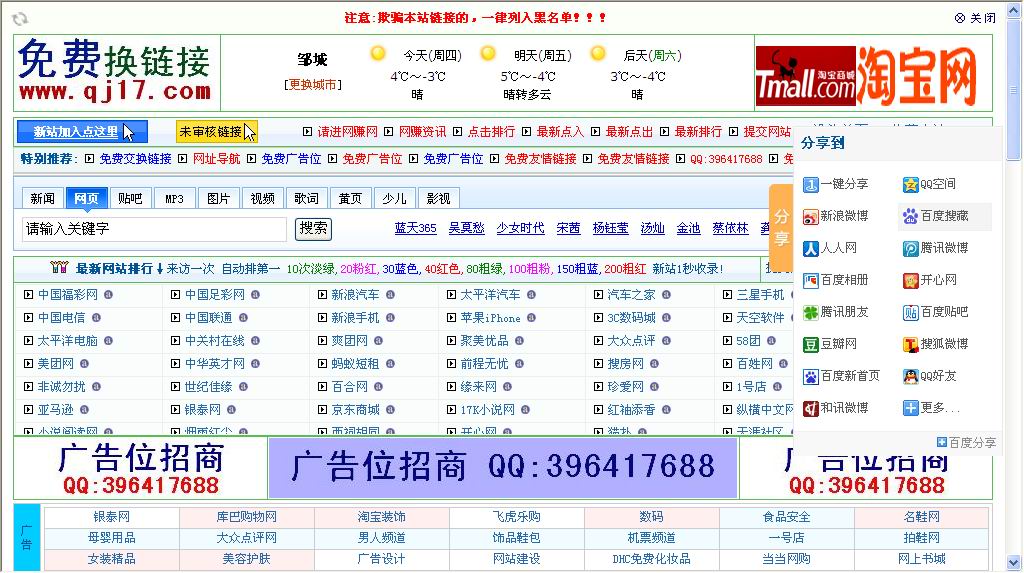Image resolution: width=1024 pixels, height=573 pixels.
Task: Click the 豆瓣网 icon
Action: [810, 345]
